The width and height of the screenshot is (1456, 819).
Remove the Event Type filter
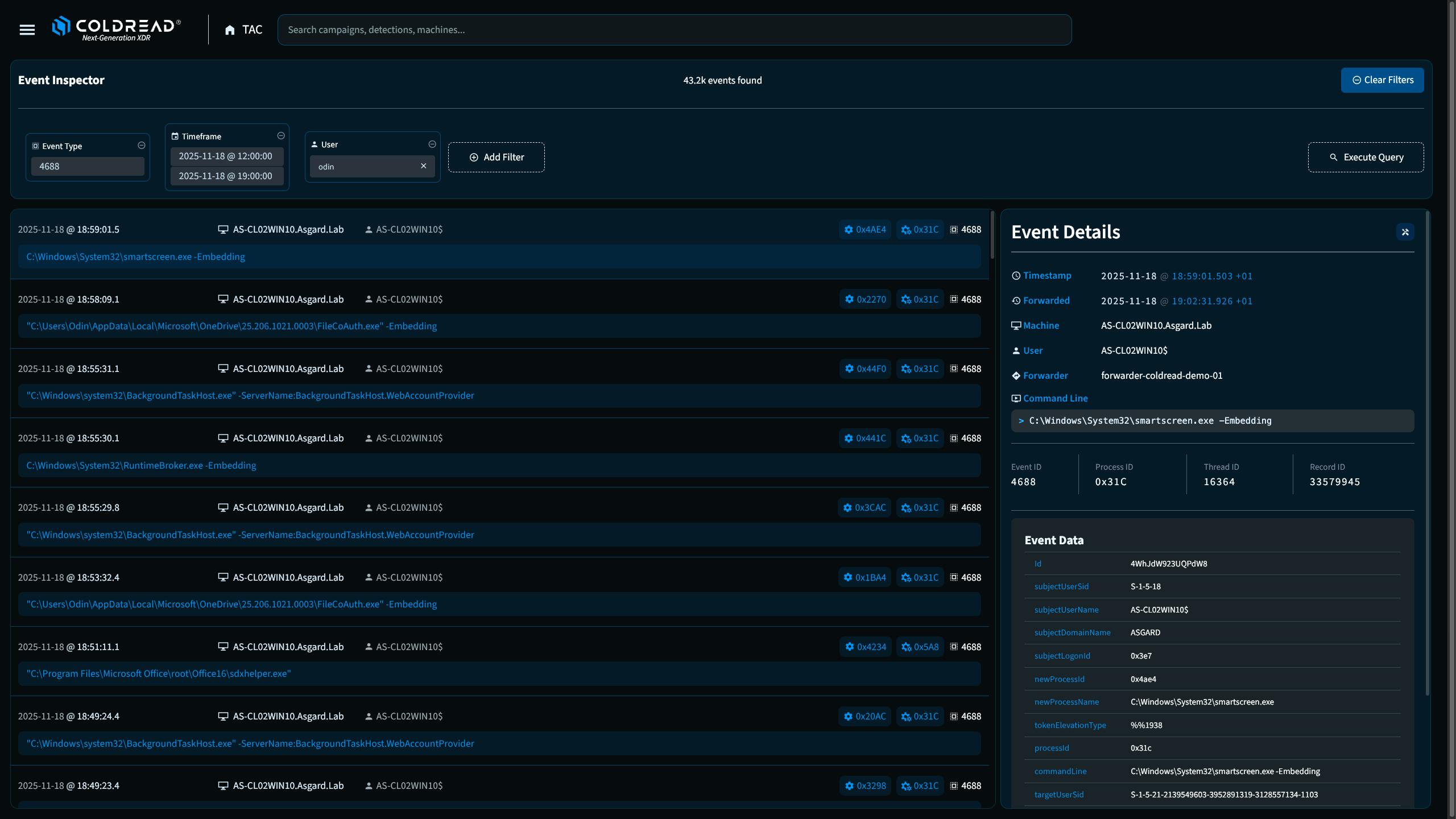tap(141, 146)
